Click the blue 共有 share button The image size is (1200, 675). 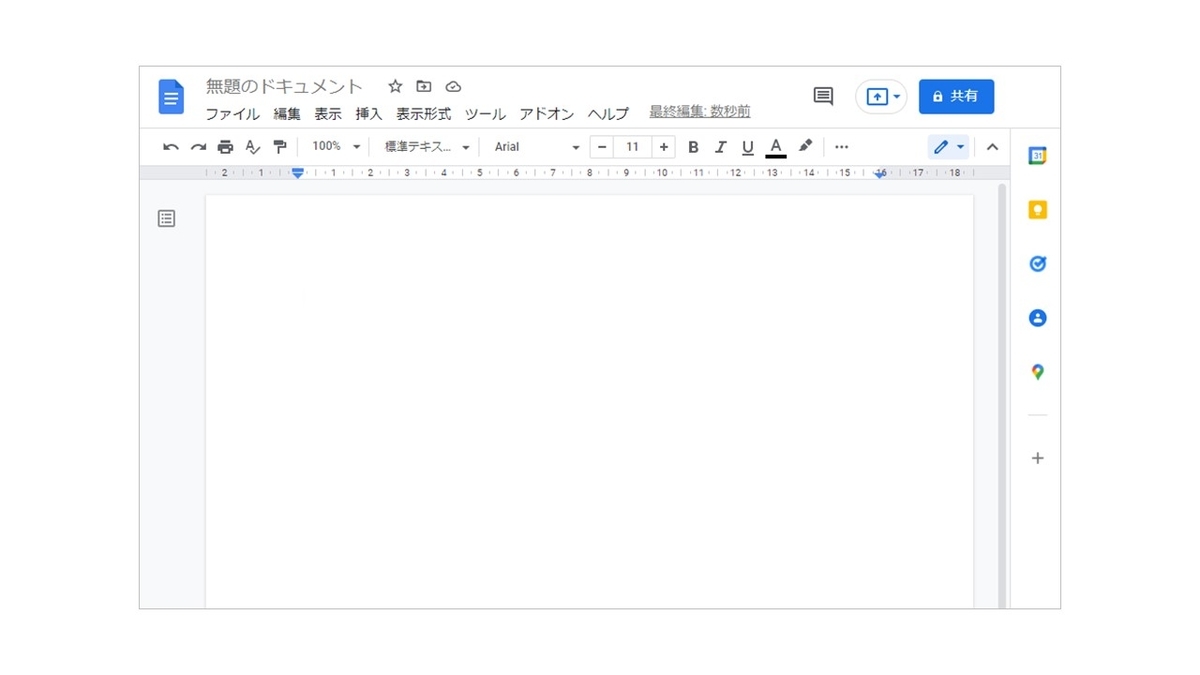tap(956, 97)
